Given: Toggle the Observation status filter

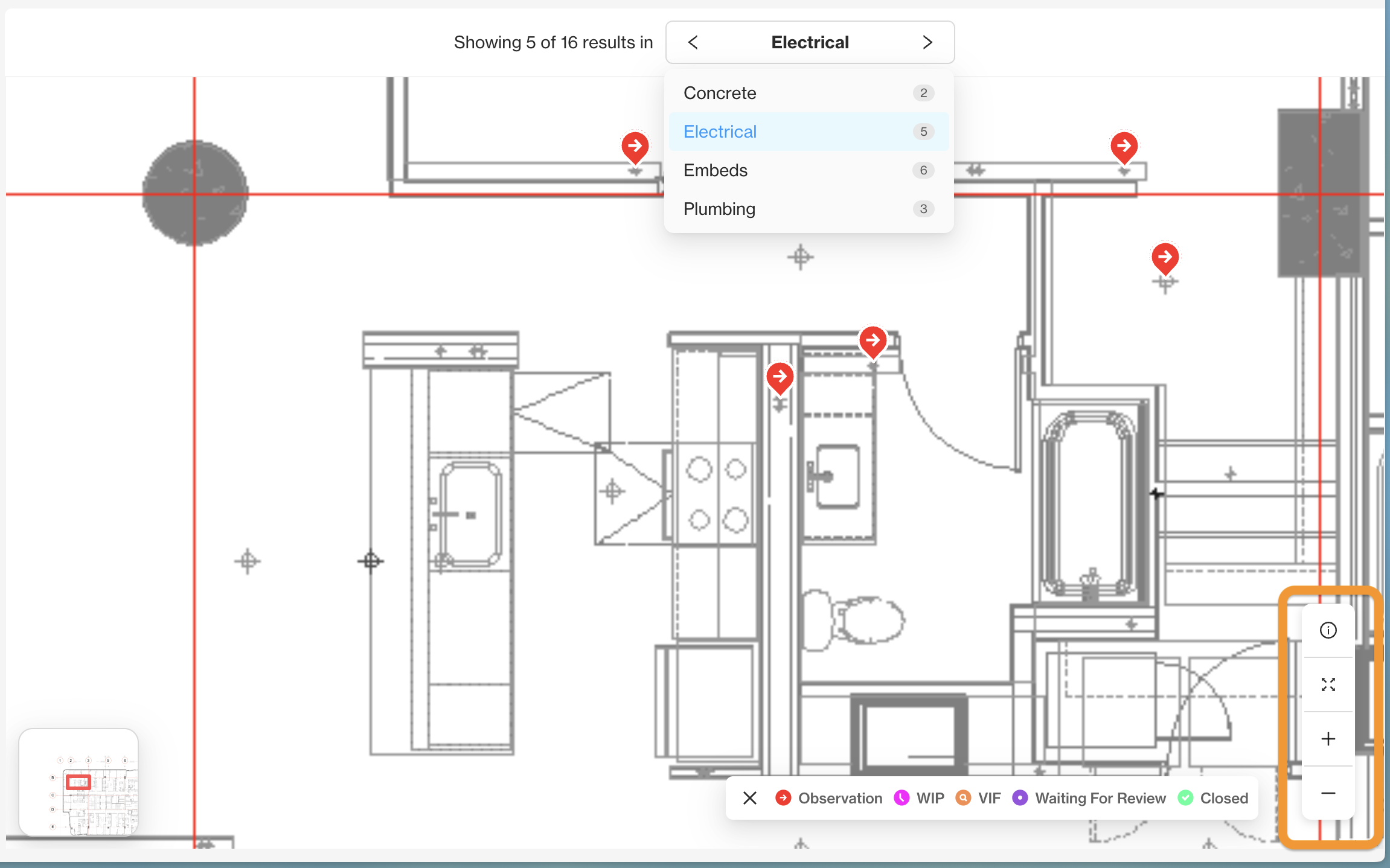Looking at the screenshot, I should pos(829,798).
